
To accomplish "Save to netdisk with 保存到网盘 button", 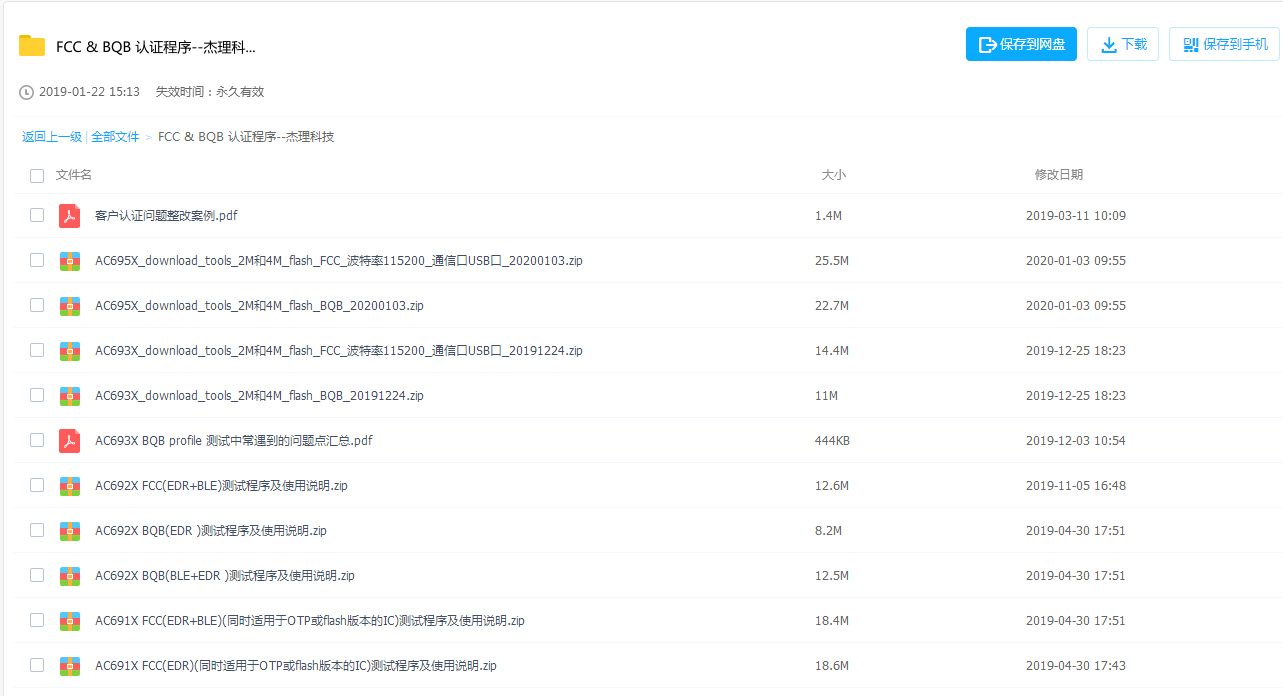I will 1021,44.
